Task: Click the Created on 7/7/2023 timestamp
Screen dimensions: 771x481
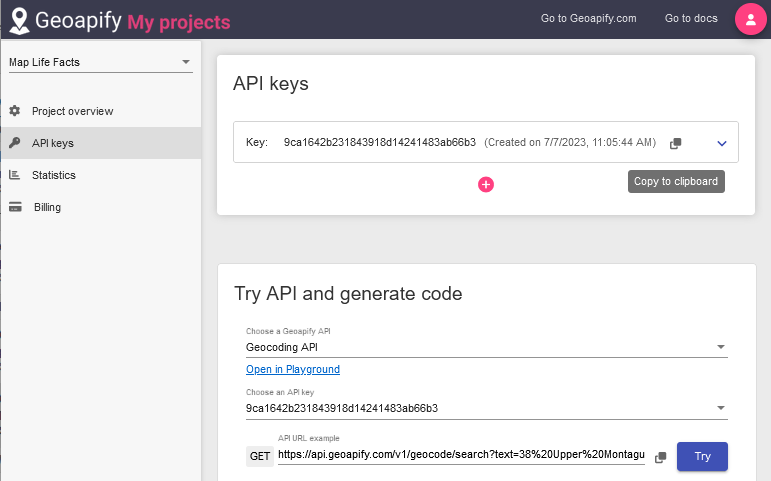Action: (x=570, y=143)
